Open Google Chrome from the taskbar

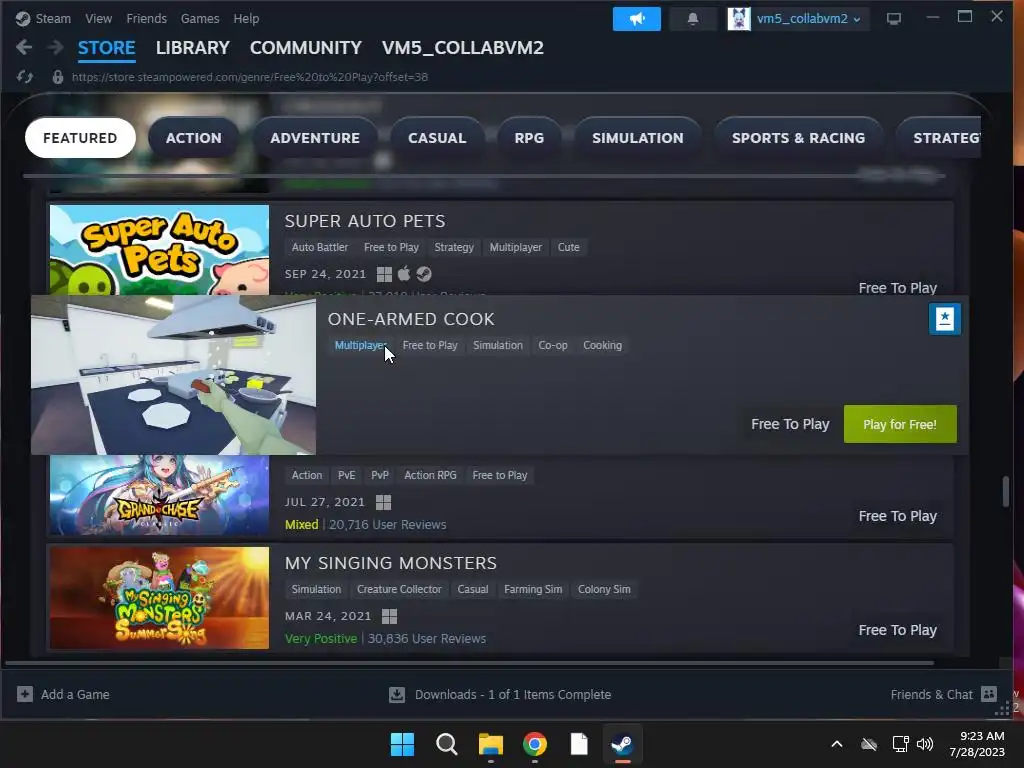pyautogui.click(x=535, y=744)
